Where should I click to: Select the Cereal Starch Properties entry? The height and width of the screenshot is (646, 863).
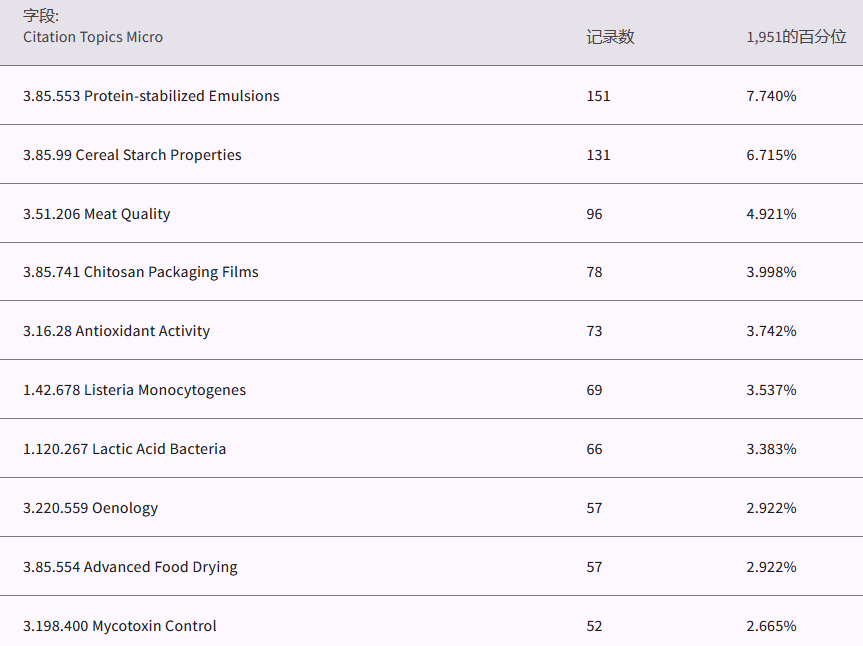pyautogui.click(x=132, y=155)
